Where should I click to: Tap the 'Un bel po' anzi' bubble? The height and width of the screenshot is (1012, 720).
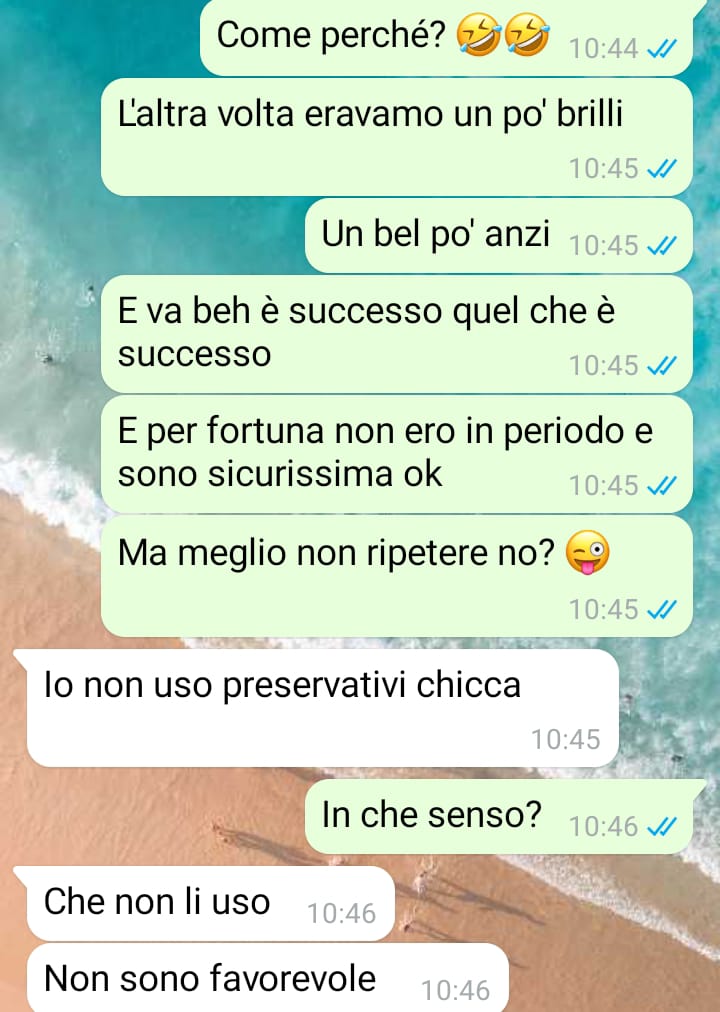point(499,236)
